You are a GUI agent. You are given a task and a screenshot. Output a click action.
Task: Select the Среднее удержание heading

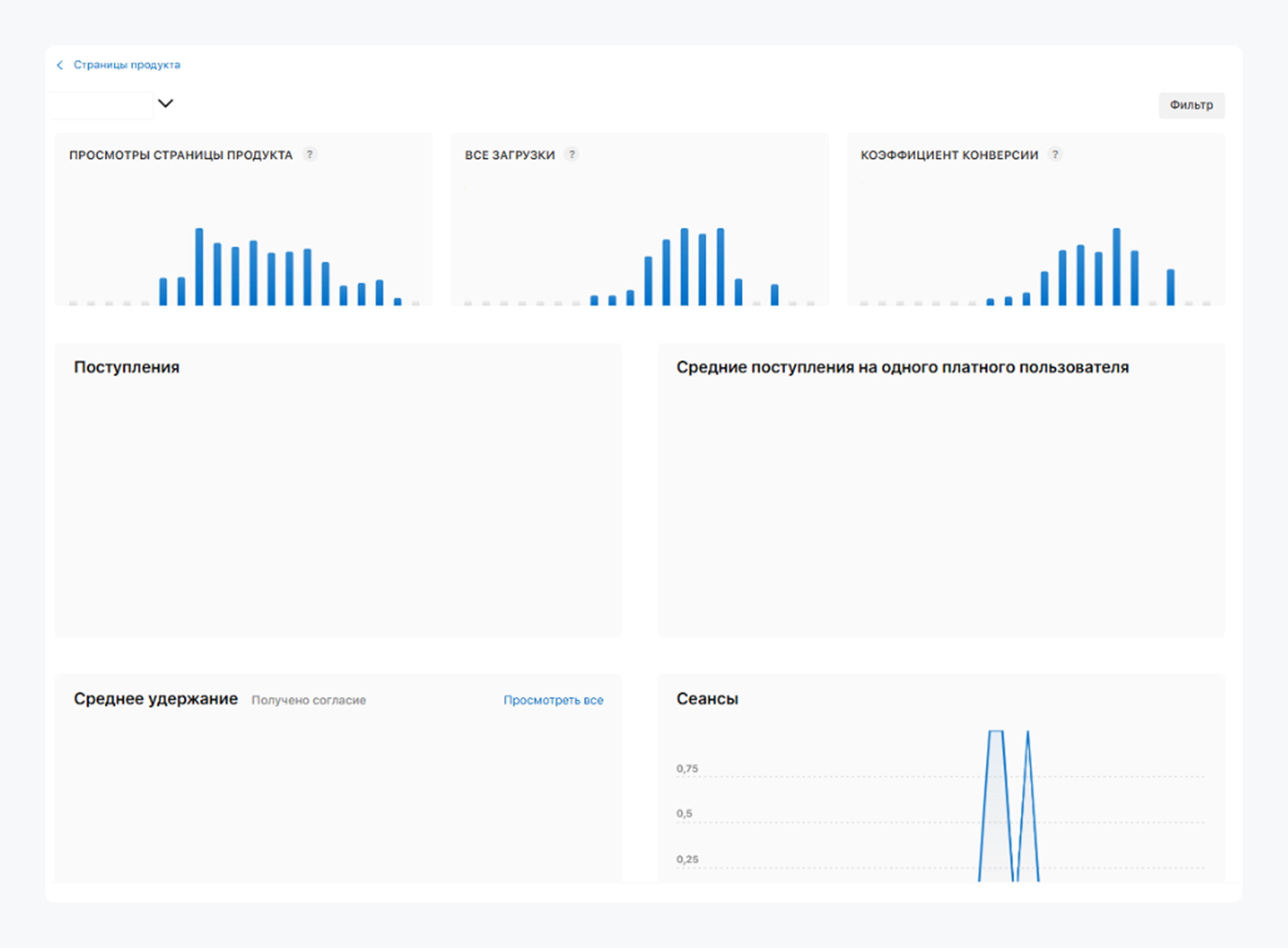(155, 699)
